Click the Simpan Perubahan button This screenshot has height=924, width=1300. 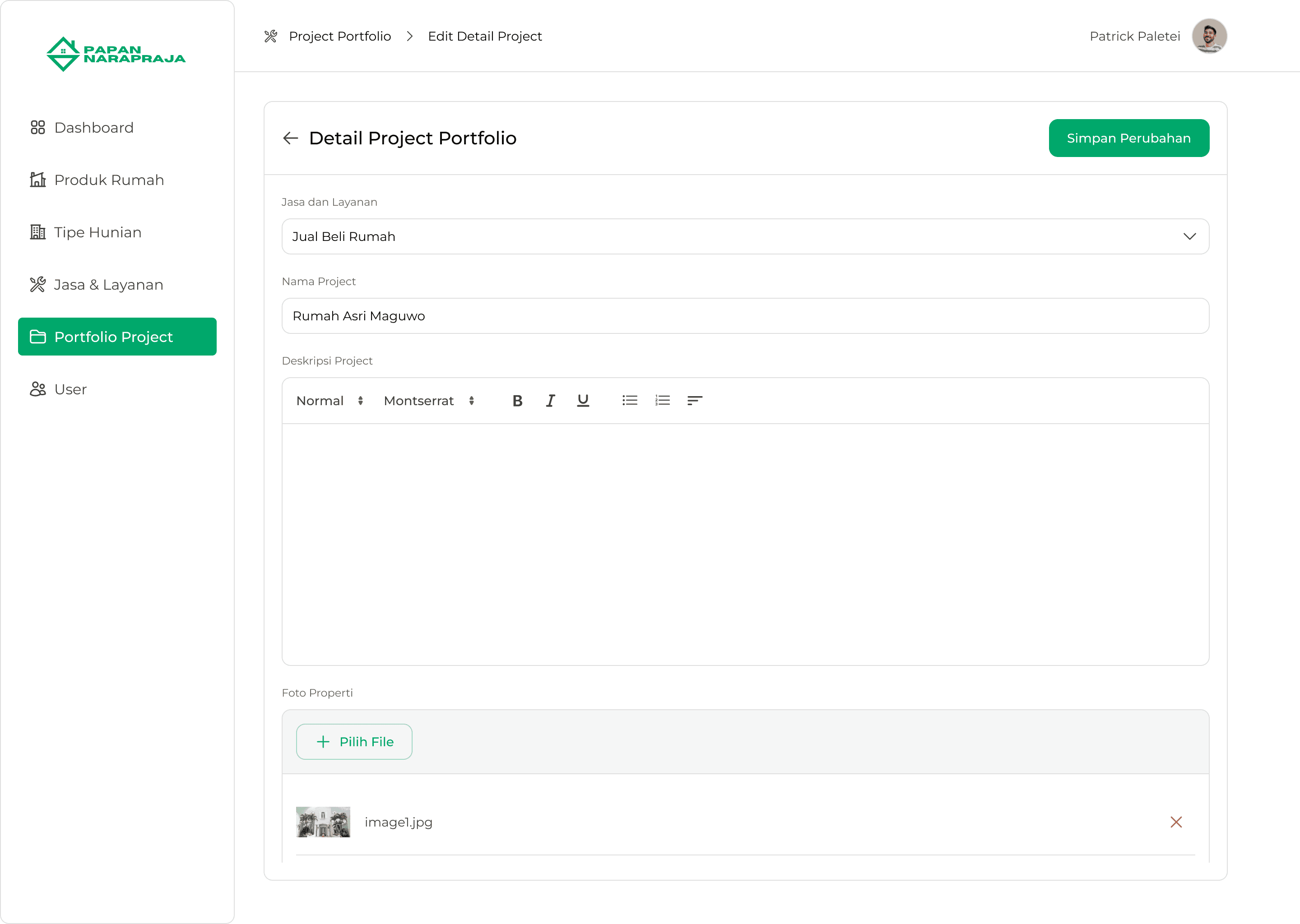coord(1128,138)
